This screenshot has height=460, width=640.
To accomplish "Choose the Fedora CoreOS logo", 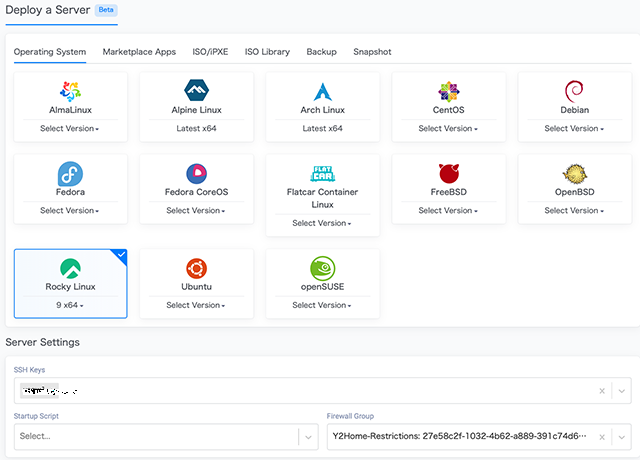I will pos(196,173).
